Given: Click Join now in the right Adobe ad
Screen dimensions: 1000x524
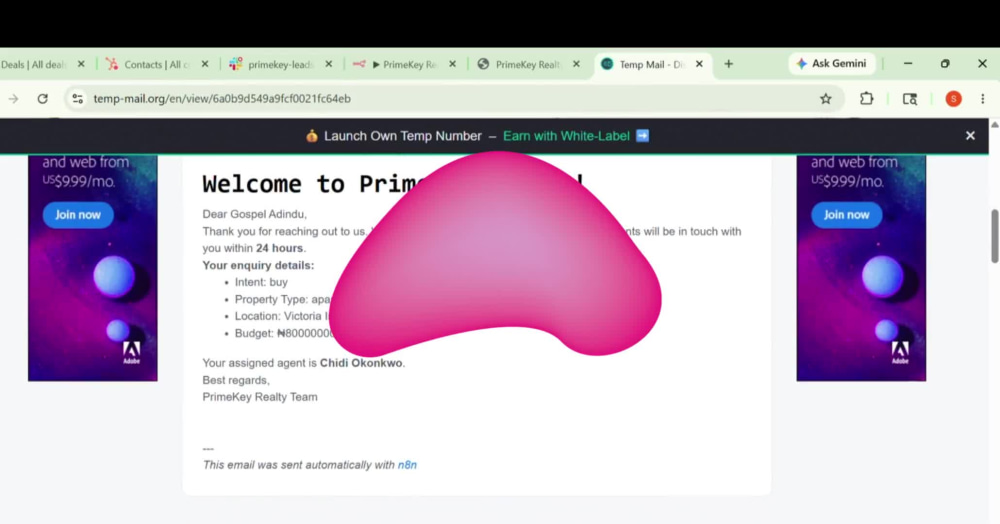Looking at the screenshot, I should (x=846, y=215).
